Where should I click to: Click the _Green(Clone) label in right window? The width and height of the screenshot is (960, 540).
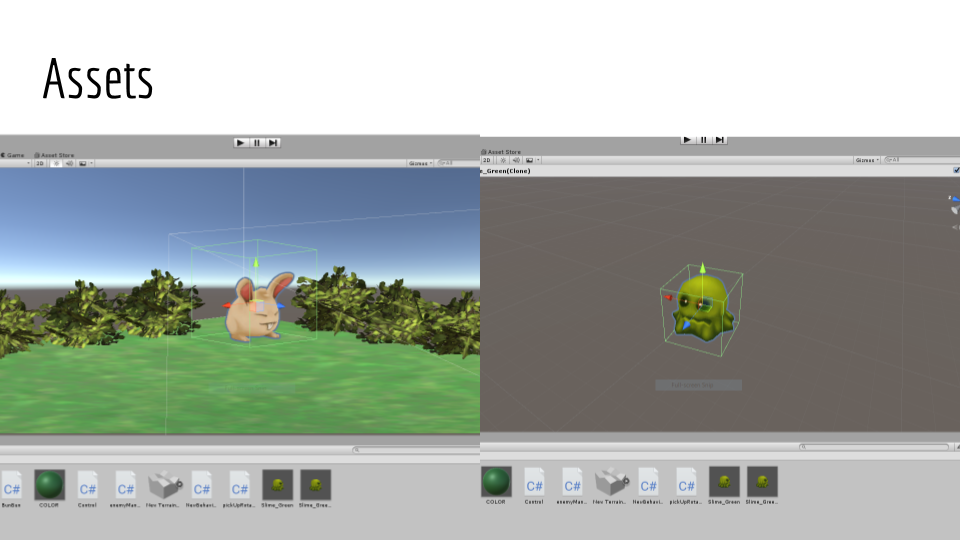click(506, 171)
